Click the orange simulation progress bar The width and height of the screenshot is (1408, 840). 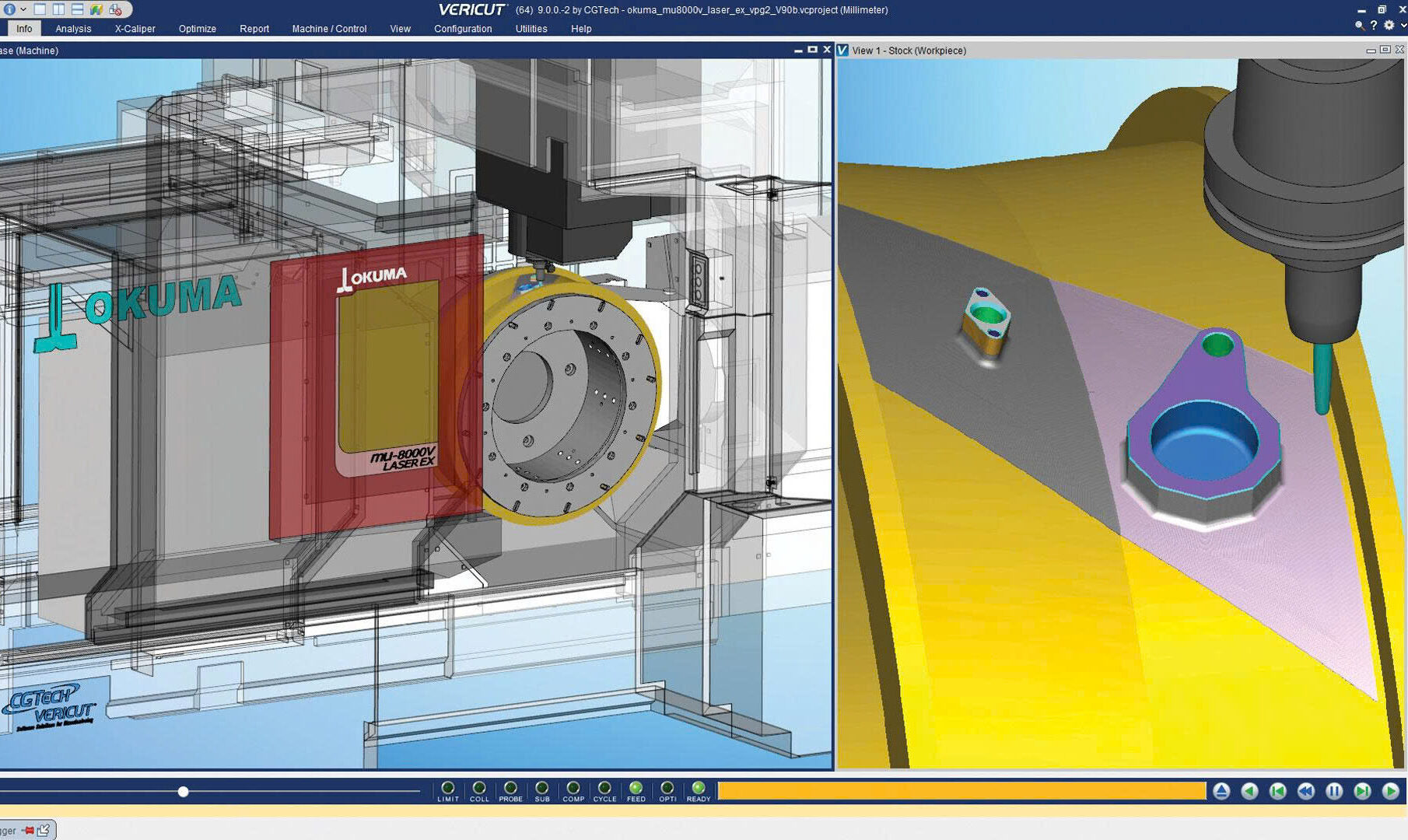coord(961,791)
